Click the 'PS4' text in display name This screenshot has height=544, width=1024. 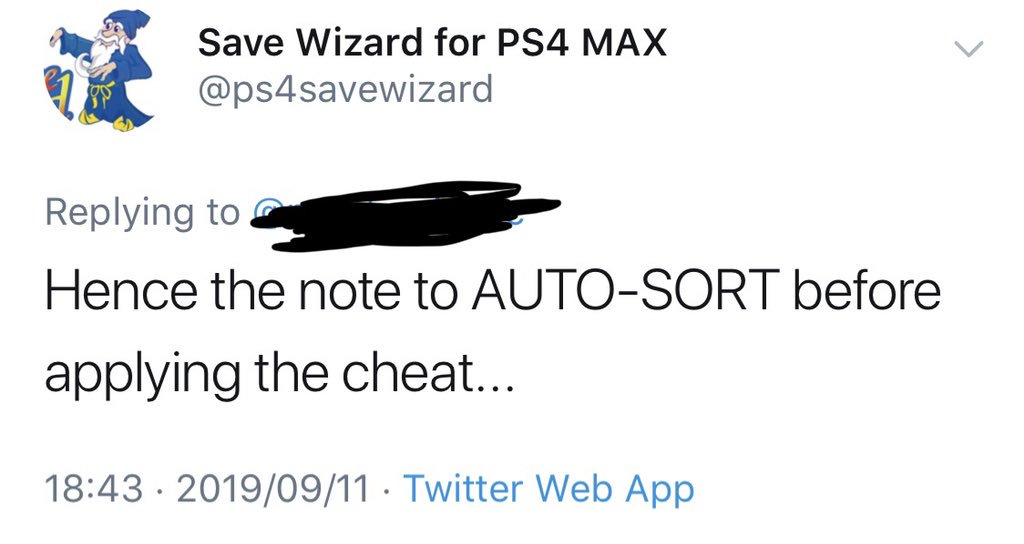(533, 43)
